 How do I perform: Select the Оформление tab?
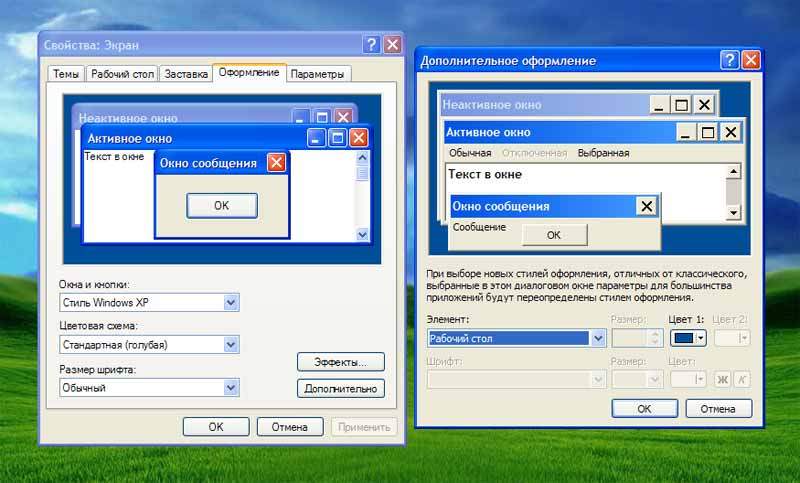249,72
